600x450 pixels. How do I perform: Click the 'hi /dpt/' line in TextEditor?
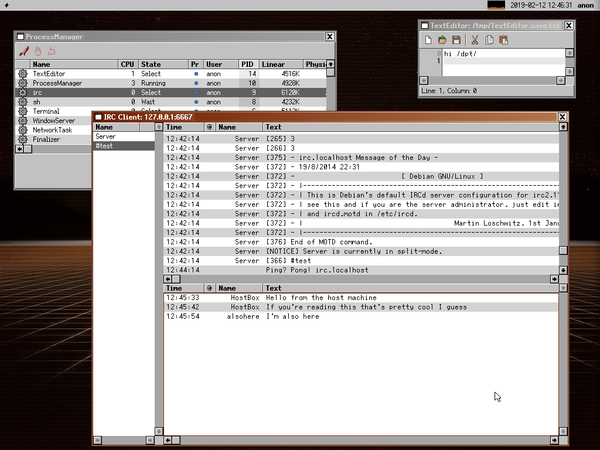point(460,54)
